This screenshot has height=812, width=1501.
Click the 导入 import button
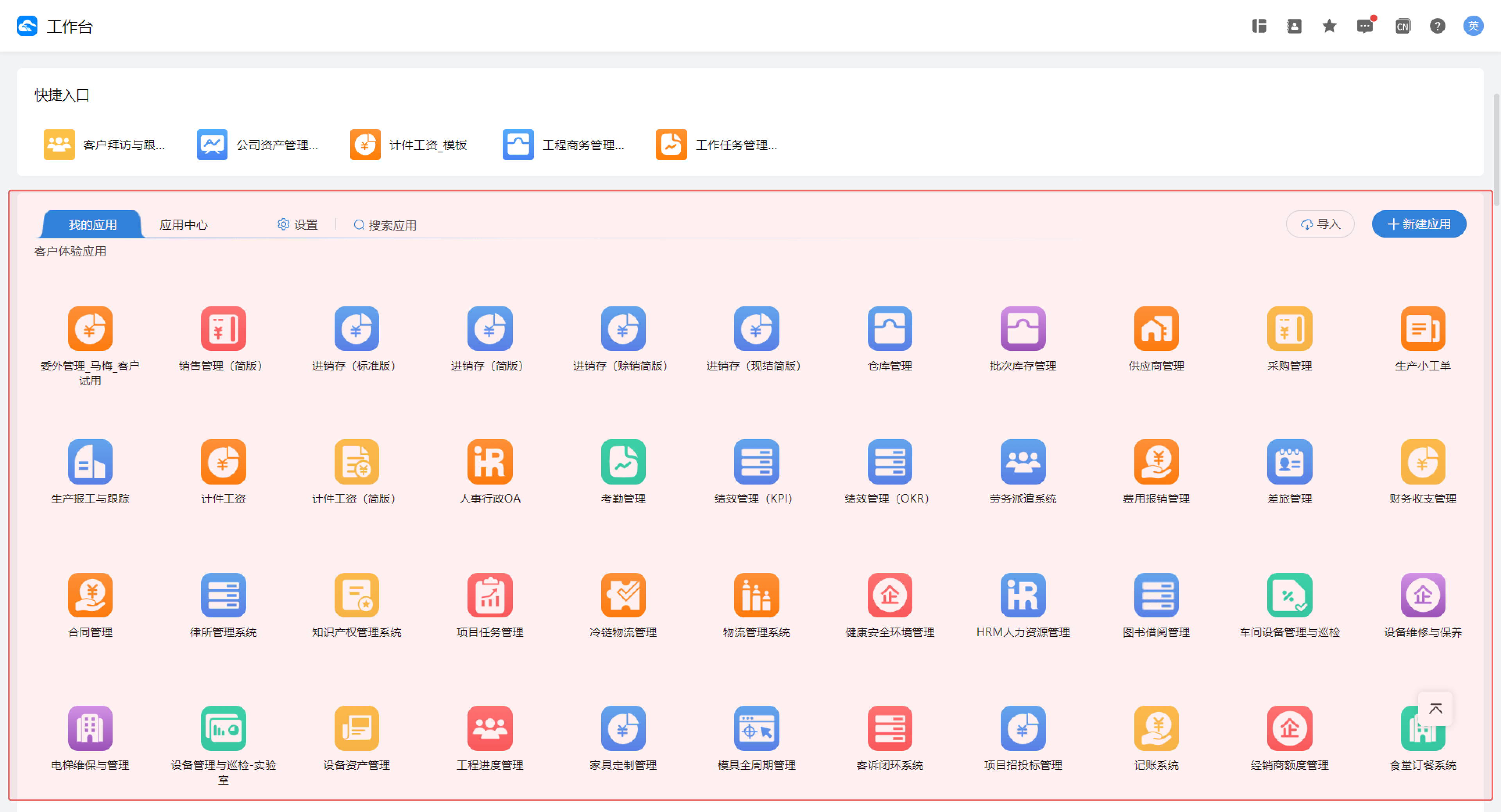click(1320, 224)
